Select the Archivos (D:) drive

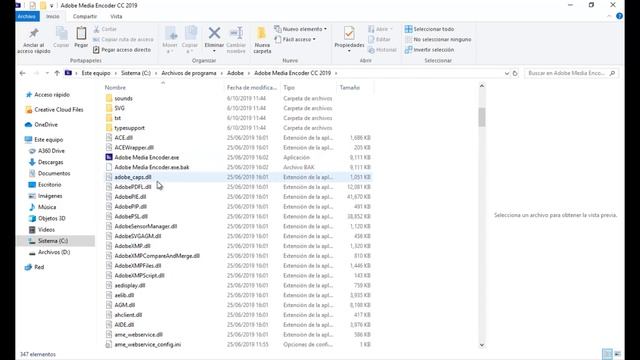[49, 252]
